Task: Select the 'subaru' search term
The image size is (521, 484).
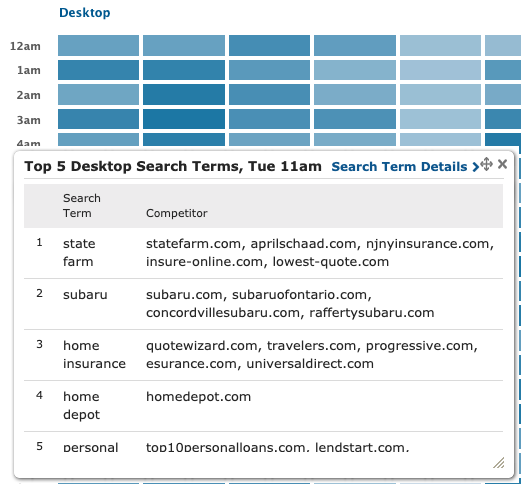Action: (x=85, y=295)
